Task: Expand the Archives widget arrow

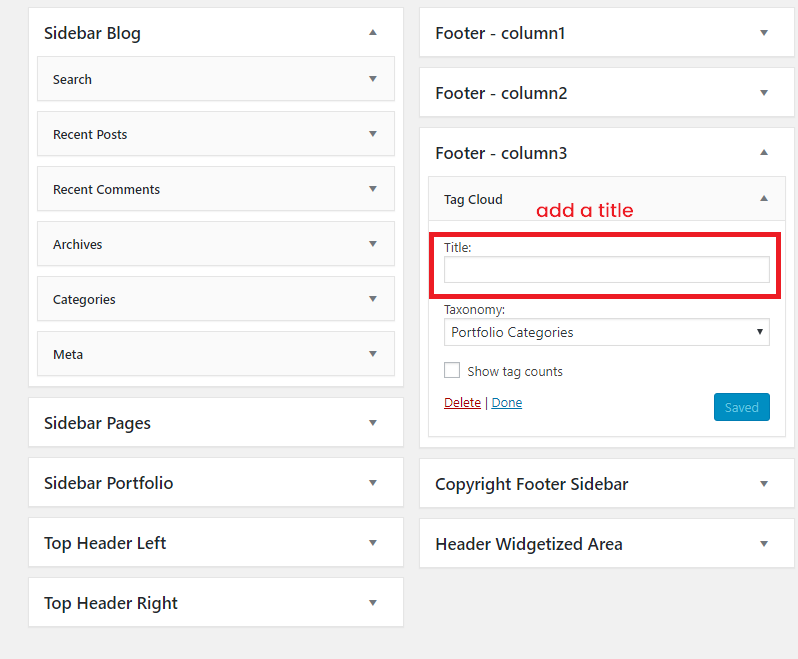Action: 373,244
